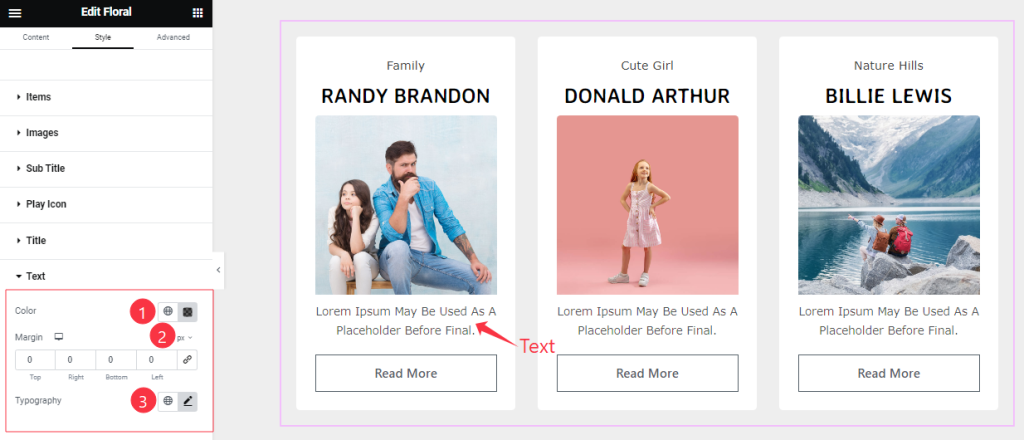The image size is (1024, 440).
Task: Click Read More under Billie Lewis
Action: (888, 373)
